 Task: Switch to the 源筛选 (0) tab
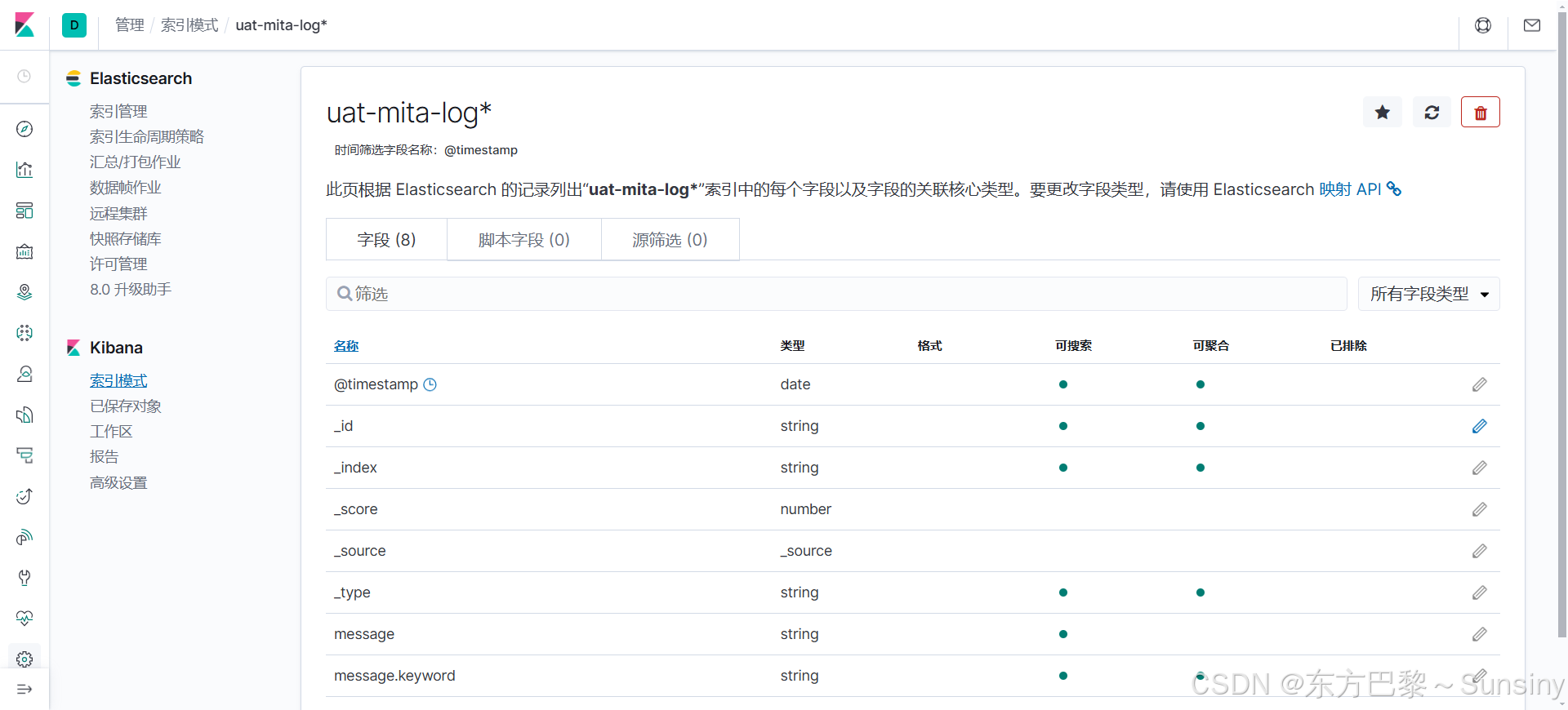point(670,239)
